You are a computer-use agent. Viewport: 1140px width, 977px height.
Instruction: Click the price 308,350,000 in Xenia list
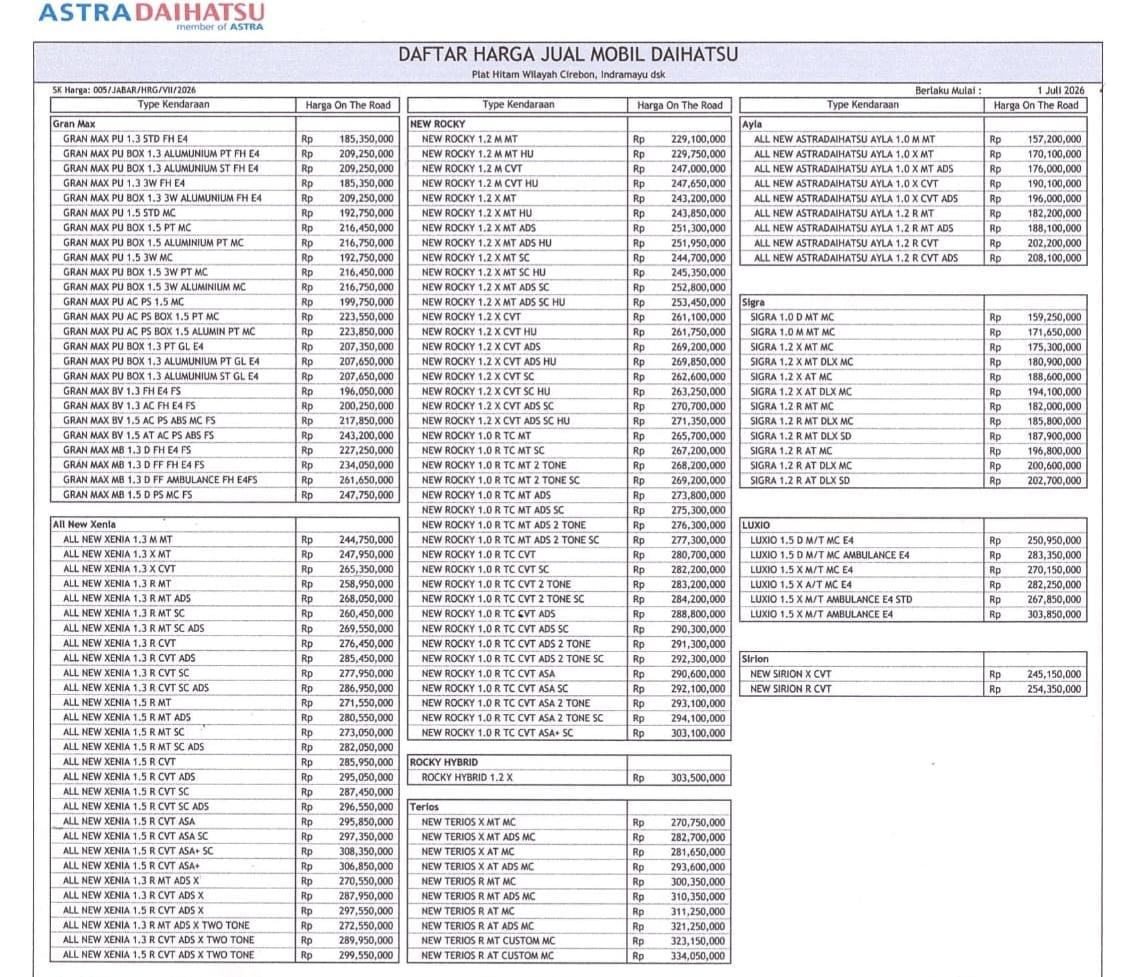pyautogui.click(x=366, y=851)
